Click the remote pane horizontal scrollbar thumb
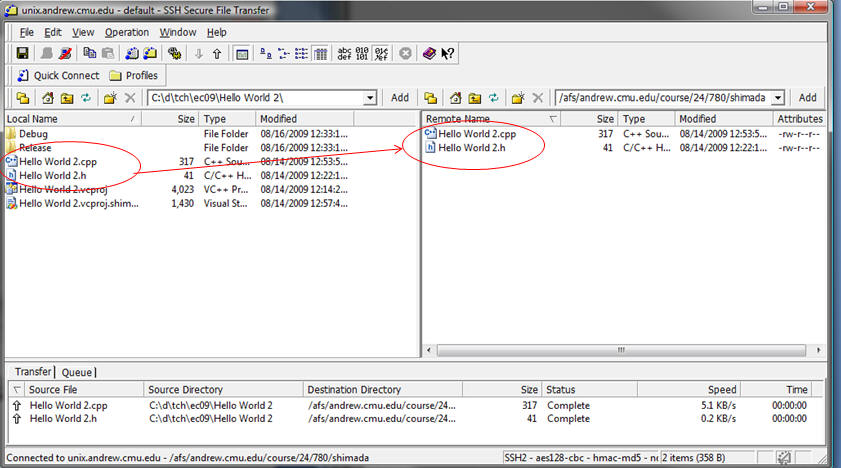841x468 pixels. pyautogui.click(x=621, y=350)
